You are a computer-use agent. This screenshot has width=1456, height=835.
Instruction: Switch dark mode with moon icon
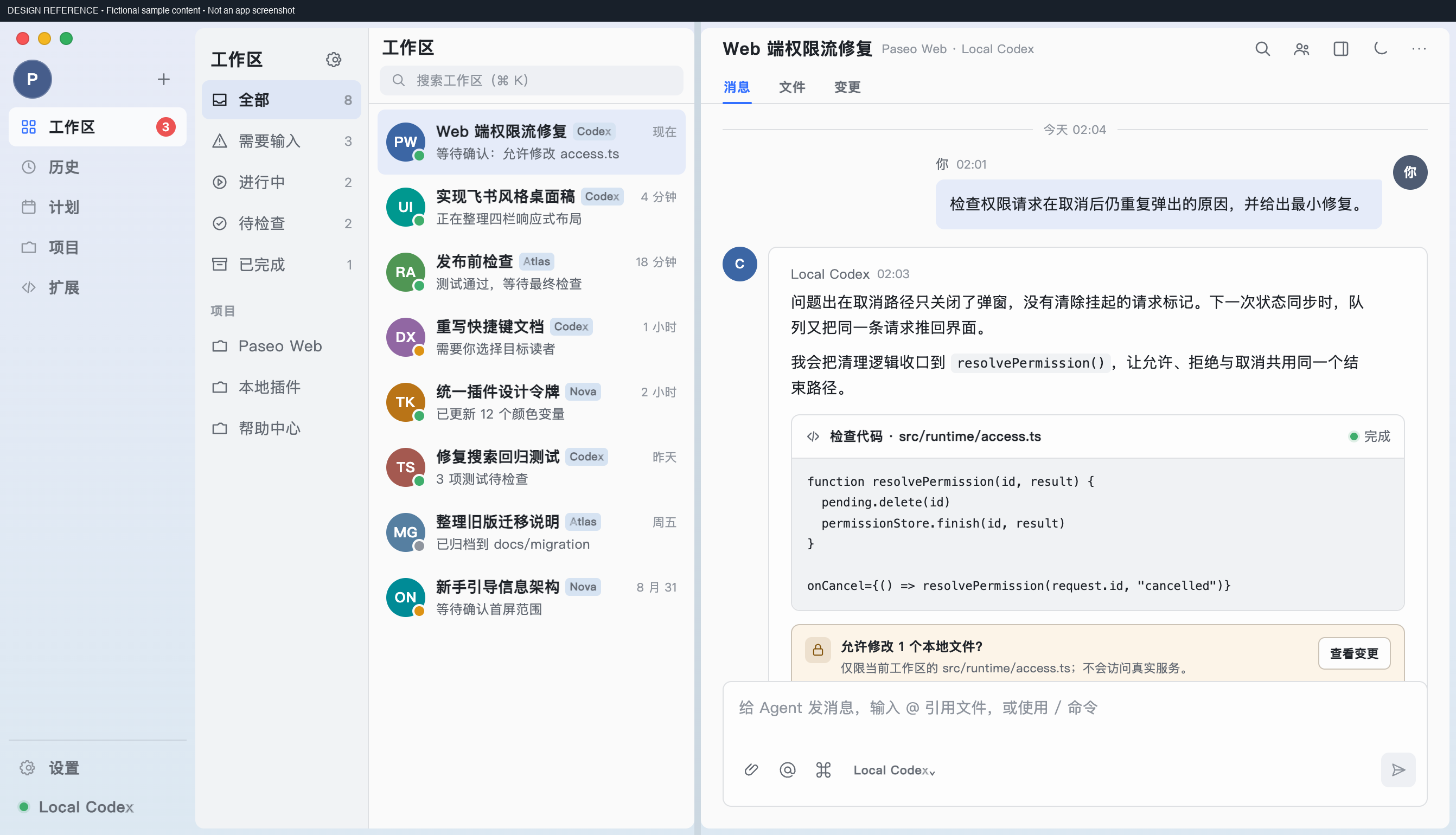point(1380,49)
